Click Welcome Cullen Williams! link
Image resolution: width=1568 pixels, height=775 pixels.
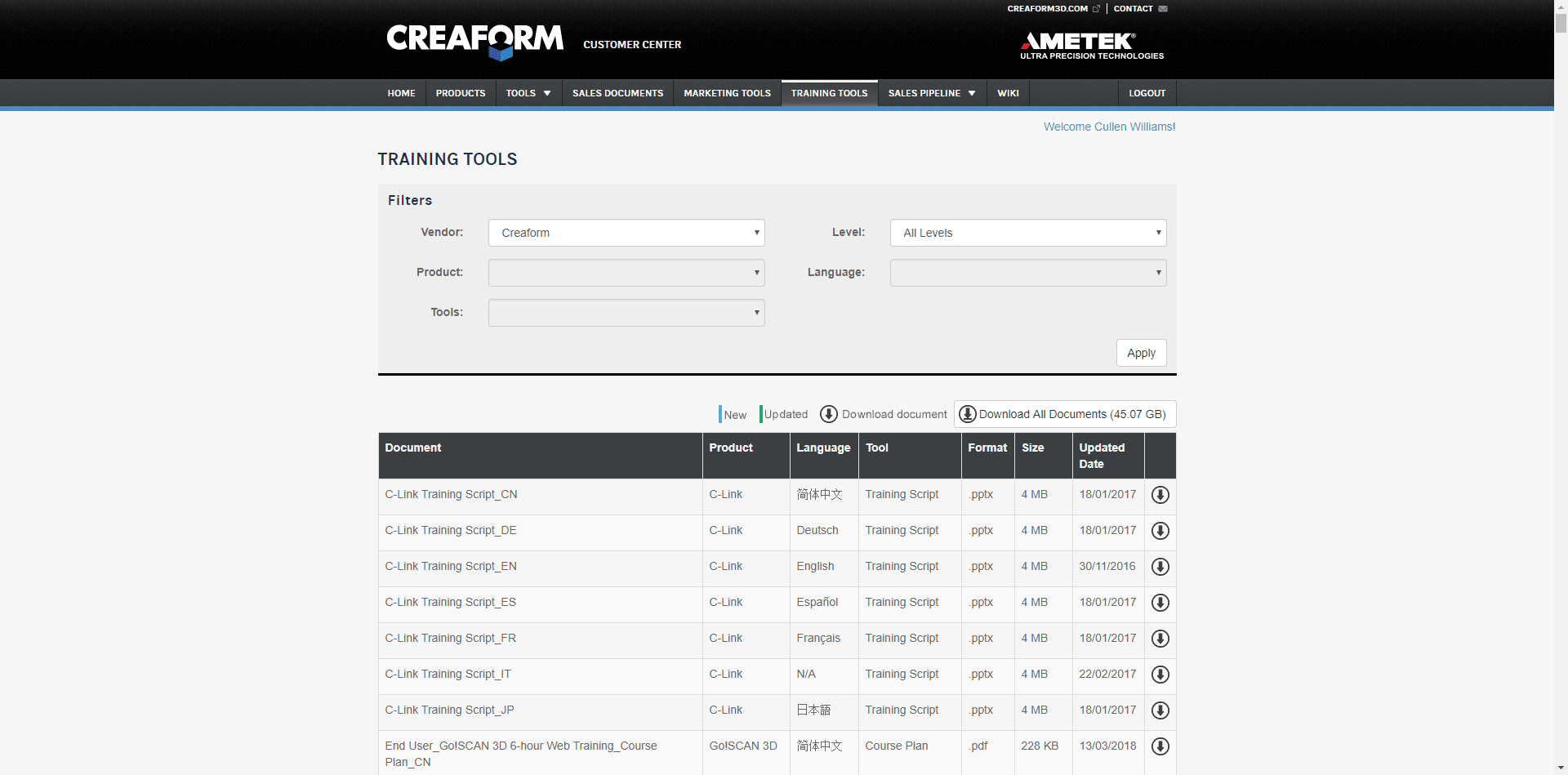tap(1109, 127)
